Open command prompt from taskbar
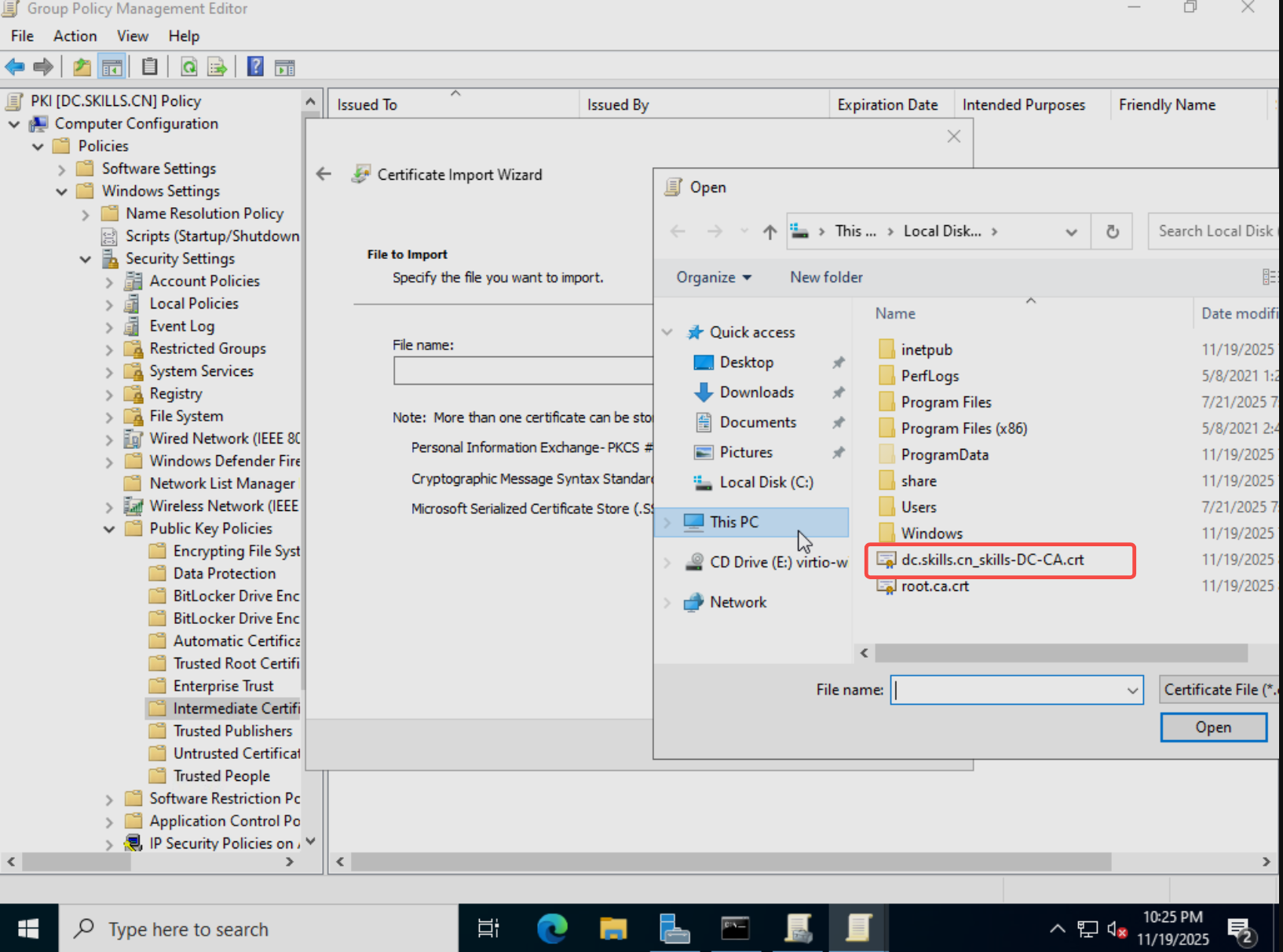Screen dimensions: 1283x952 click(x=735, y=928)
